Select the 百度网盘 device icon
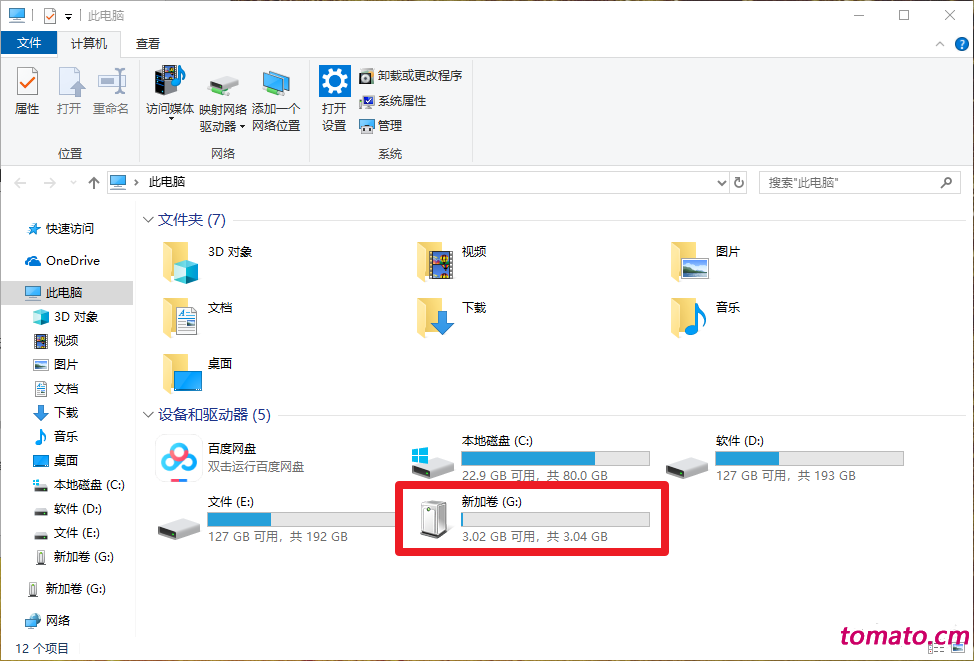The height and width of the screenshot is (661, 974). [x=179, y=458]
